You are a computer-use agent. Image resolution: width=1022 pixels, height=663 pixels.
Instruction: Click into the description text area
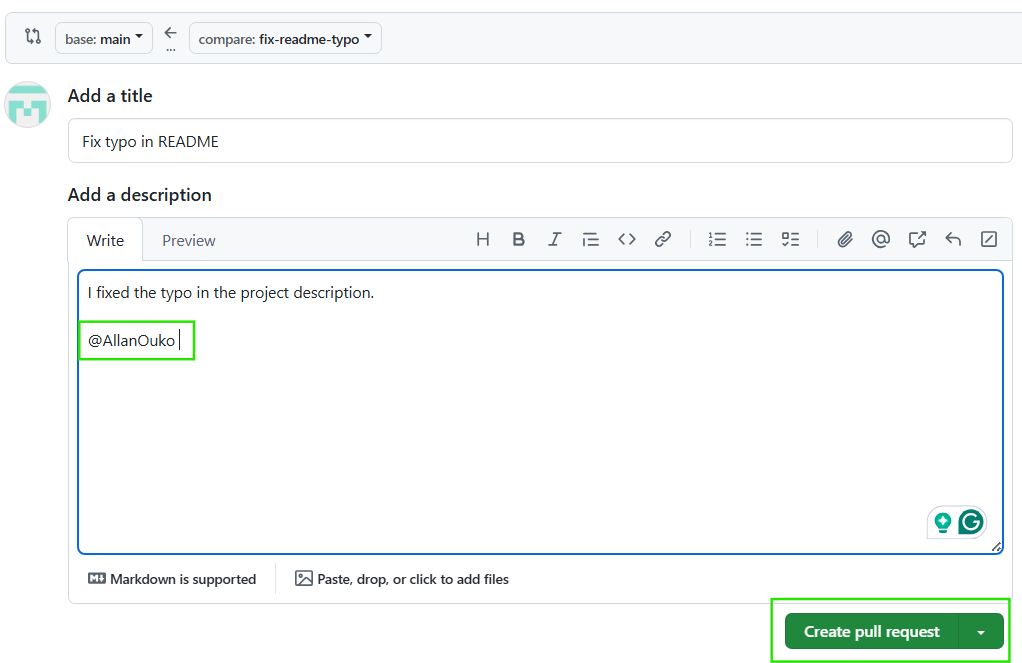540,412
